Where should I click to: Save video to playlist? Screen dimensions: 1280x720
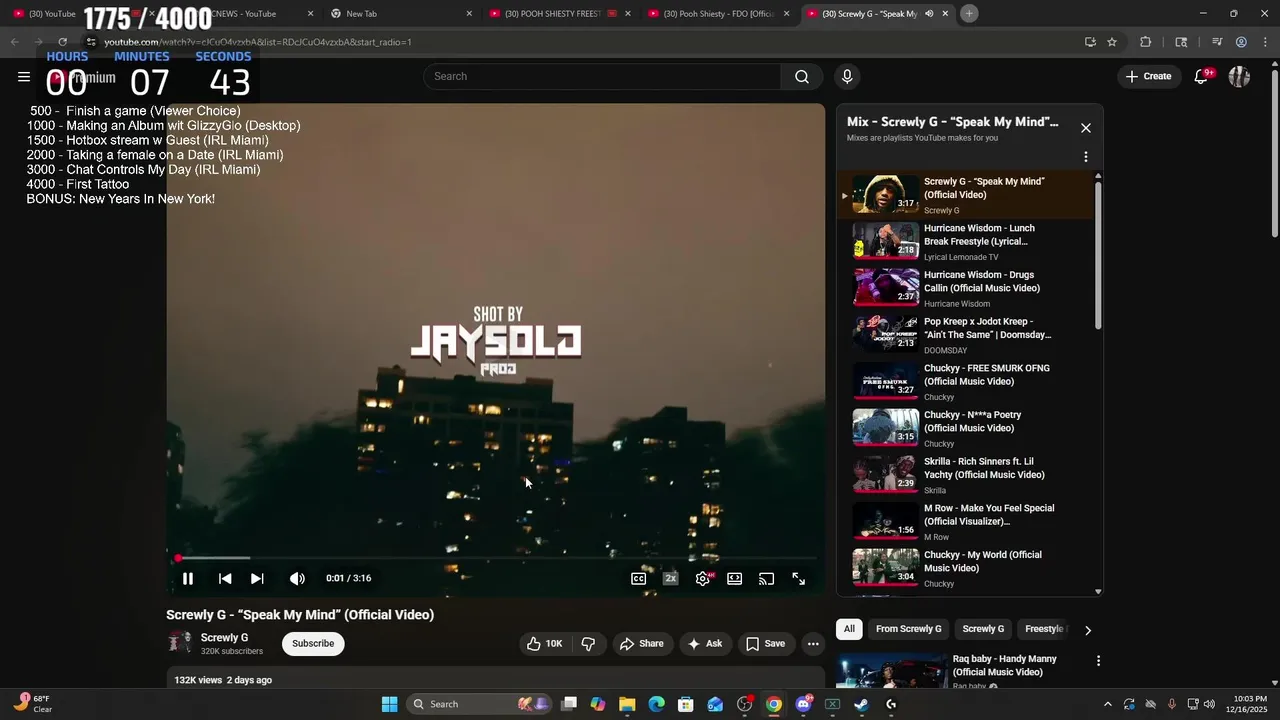click(765, 643)
